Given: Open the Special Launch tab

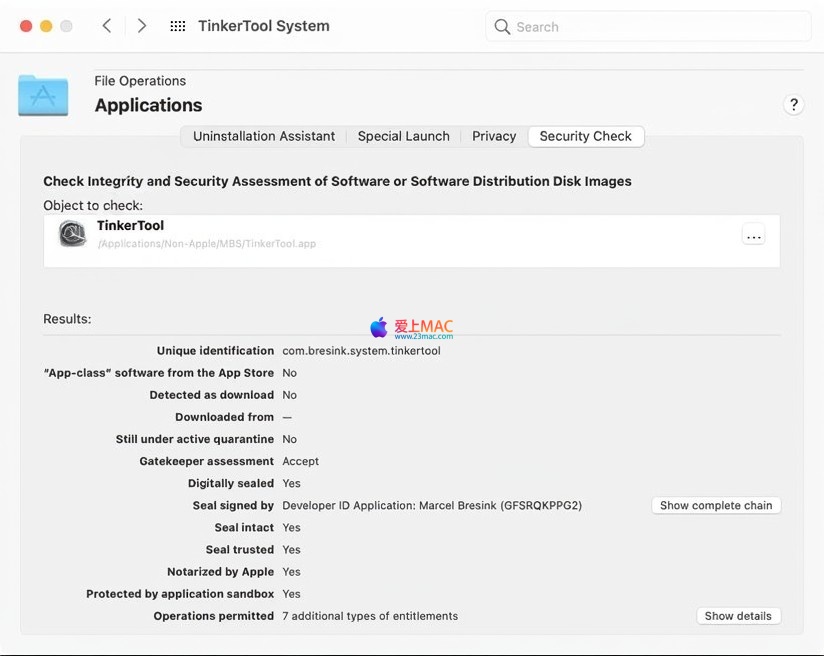Looking at the screenshot, I should tap(403, 136).
